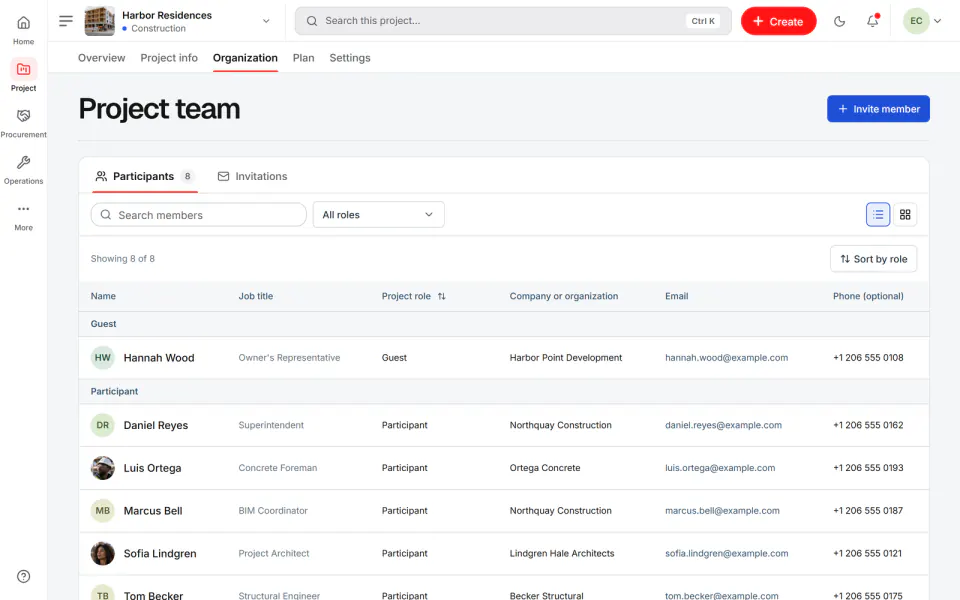The width and height of the screenshot is (960, 600).
Task: Focus the Search this project field
Action: click(x=513, y=21)
